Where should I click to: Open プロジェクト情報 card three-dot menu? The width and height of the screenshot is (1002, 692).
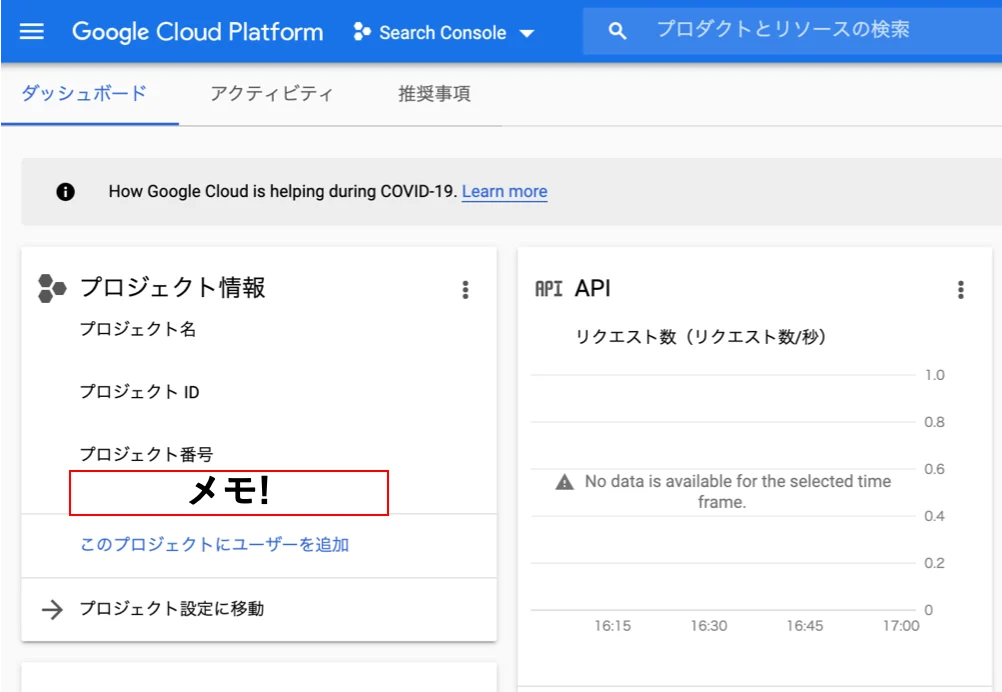(x=465, y=289)
